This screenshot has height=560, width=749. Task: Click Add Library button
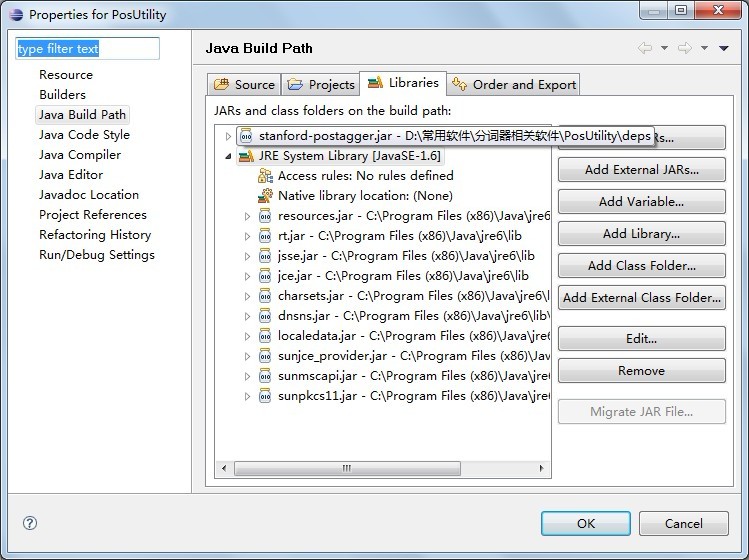click(x=642, y=234)
